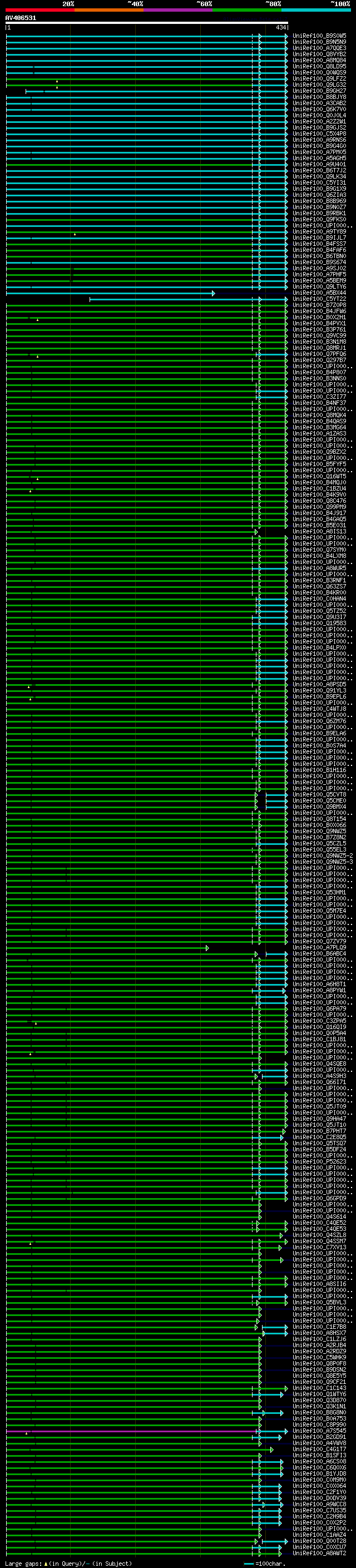Open the UniRef100_A7PM05 label

pyautogui.click(x=319, y=152)
